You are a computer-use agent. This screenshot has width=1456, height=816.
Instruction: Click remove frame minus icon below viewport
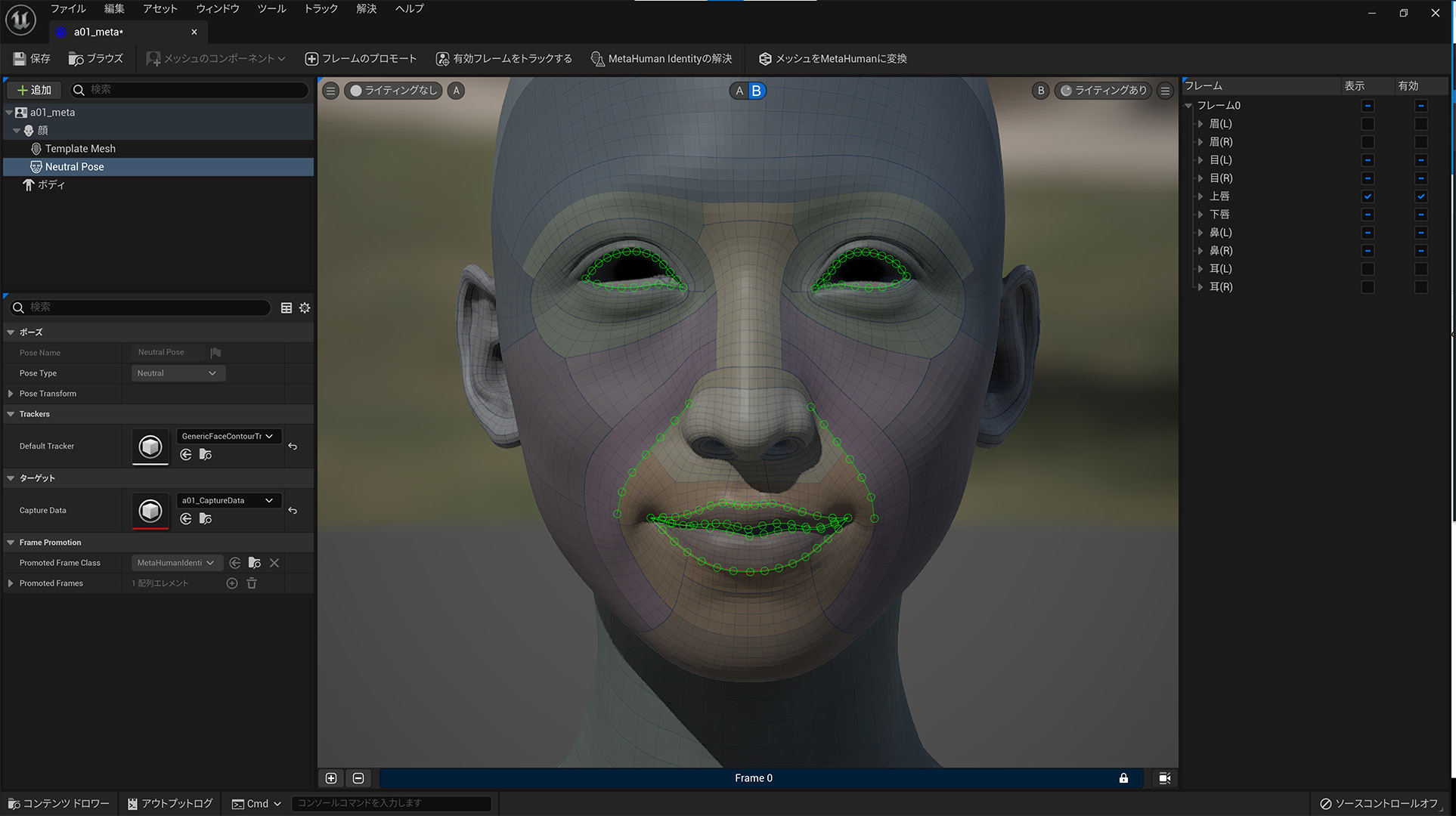coord(358,778)
